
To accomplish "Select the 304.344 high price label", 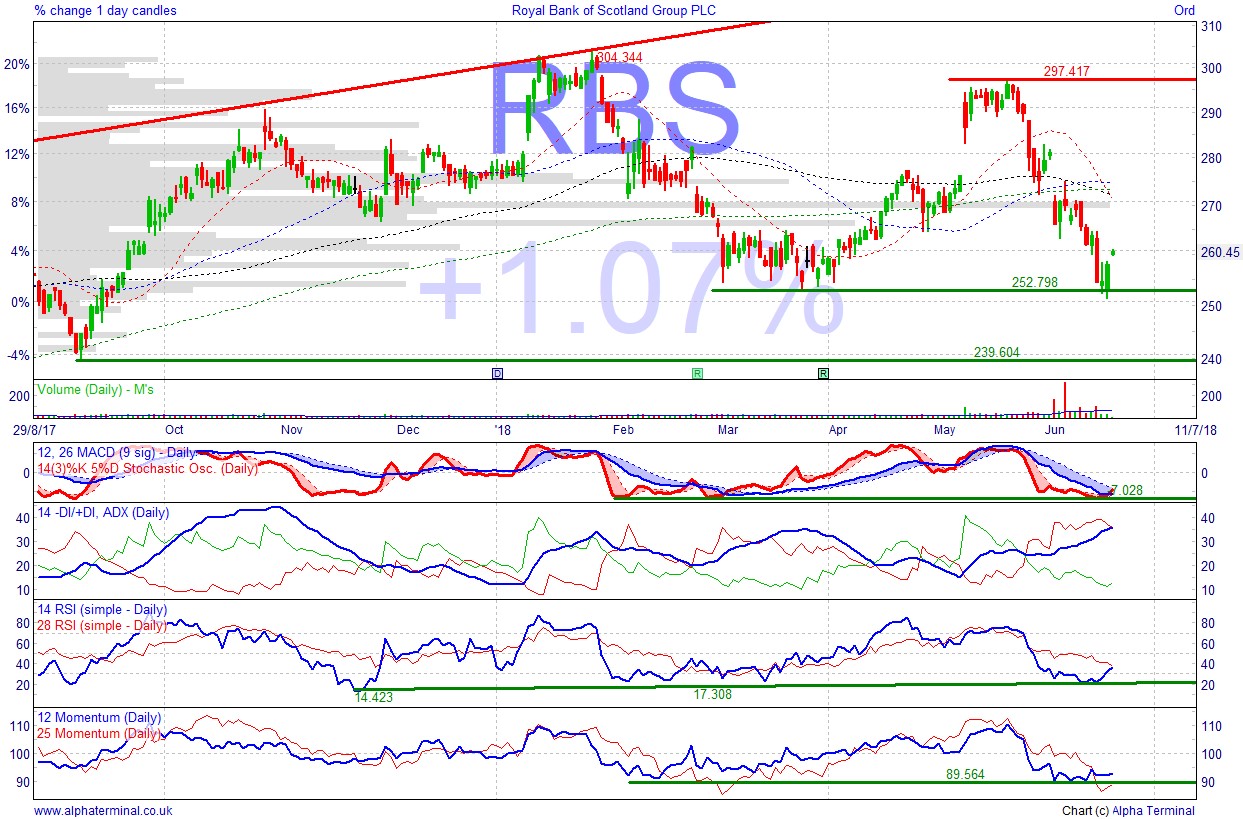I will 619,58.
